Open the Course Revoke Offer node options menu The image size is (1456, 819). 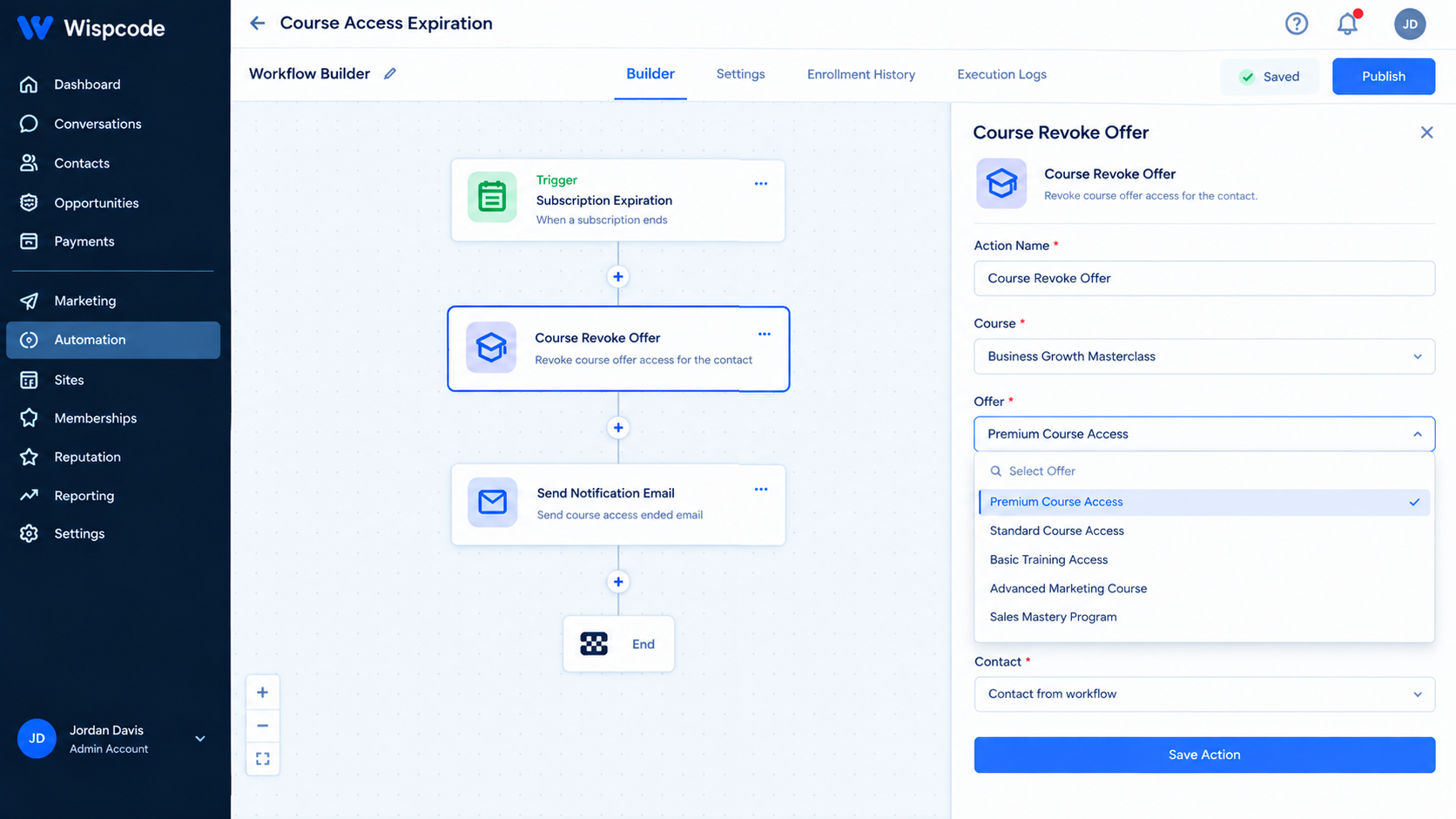(764, 335)
